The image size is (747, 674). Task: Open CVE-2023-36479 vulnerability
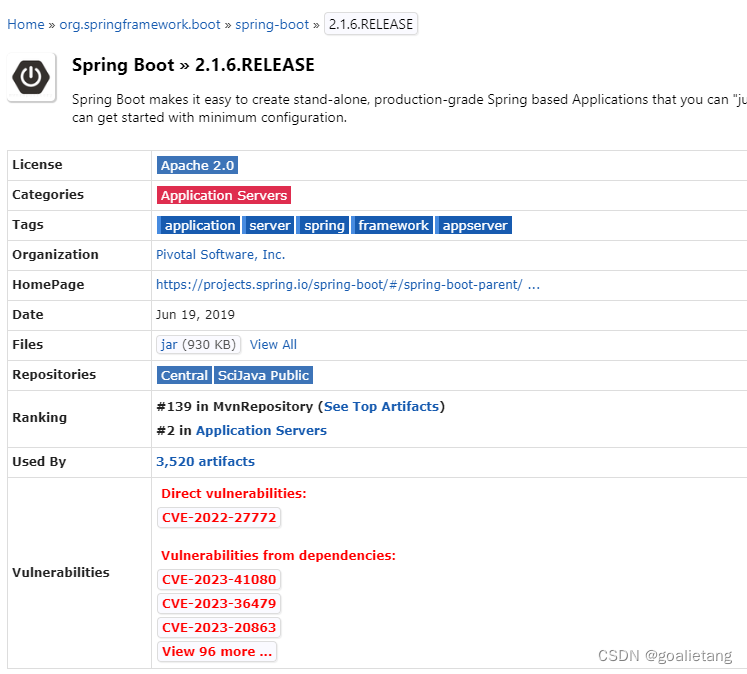pyautogui.click(x=219, y=604)
